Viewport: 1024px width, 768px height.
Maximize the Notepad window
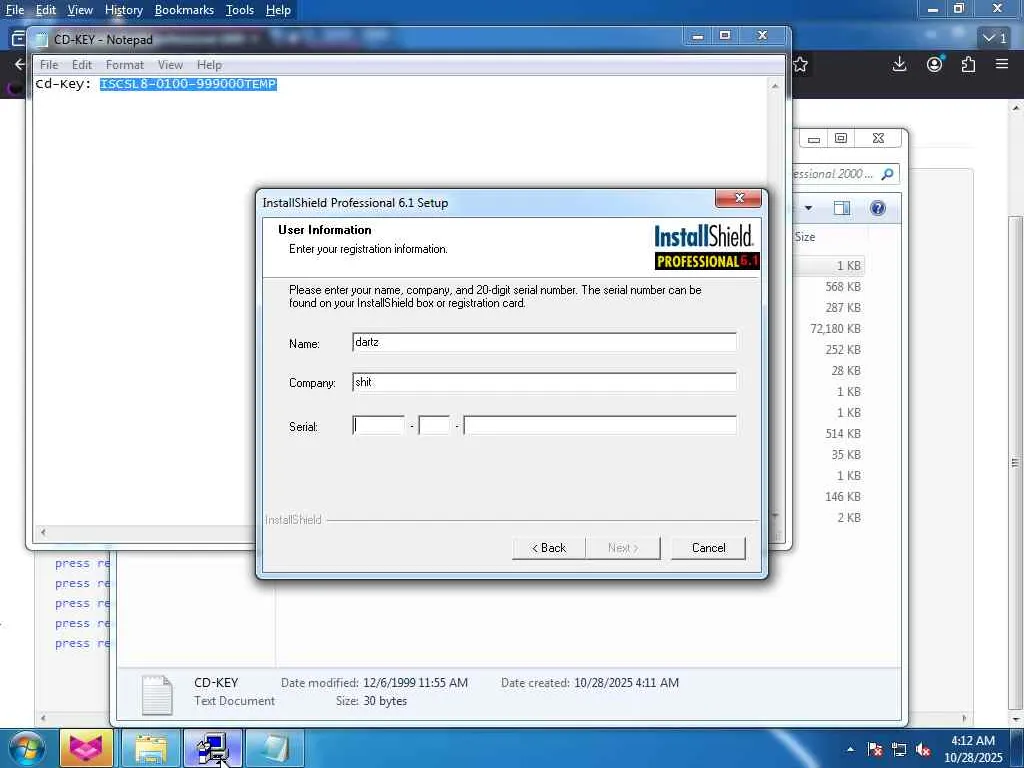(725, 36)
